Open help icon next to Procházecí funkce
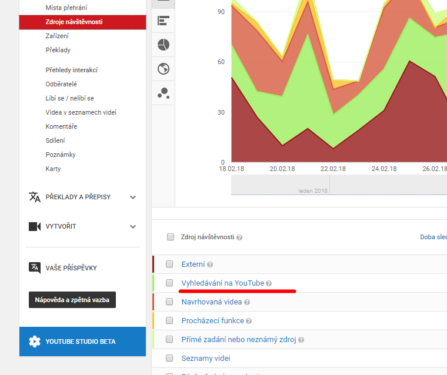 point(249,321)
